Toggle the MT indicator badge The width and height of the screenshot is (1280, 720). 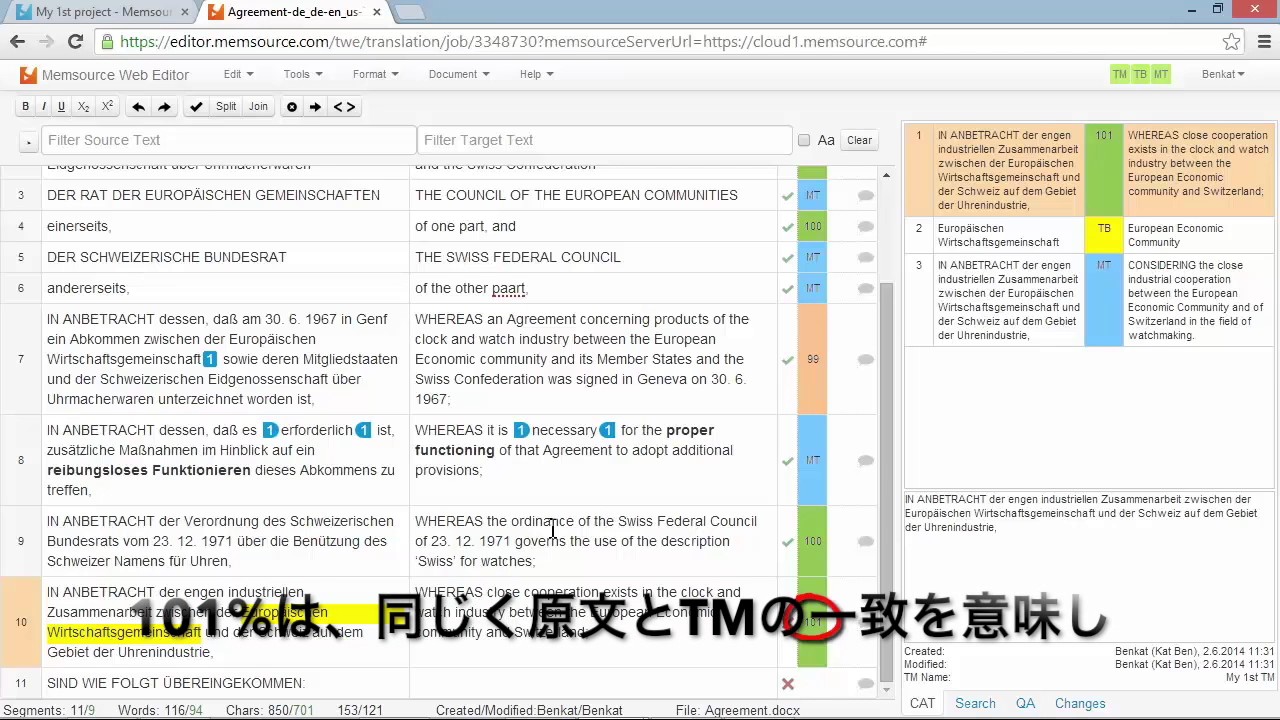(1161, 75)
